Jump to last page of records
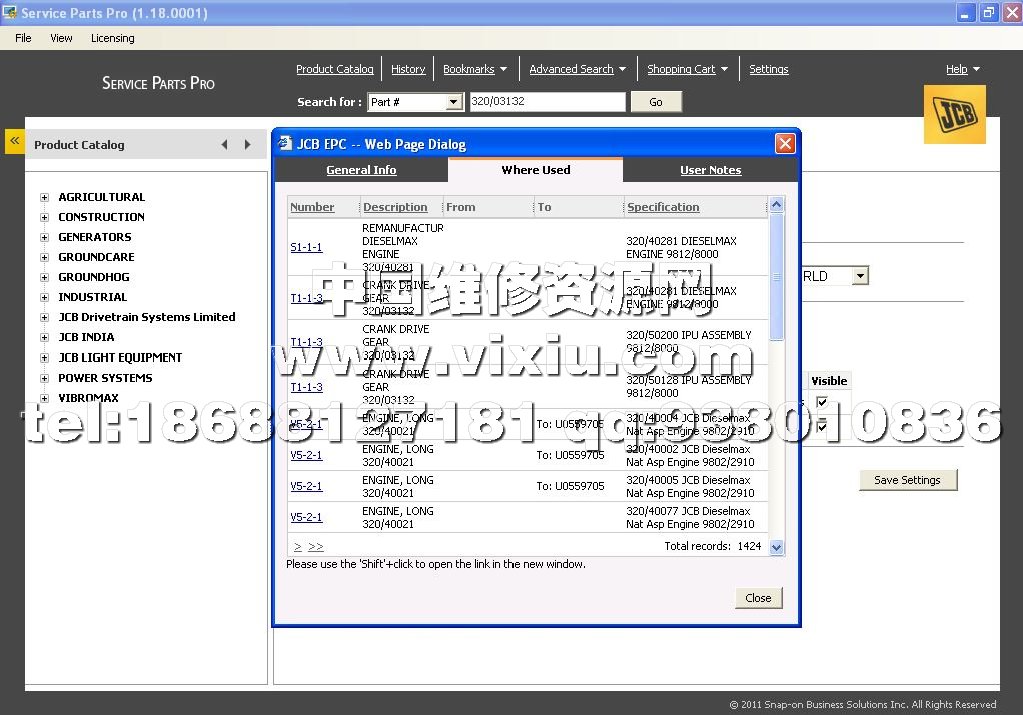1023x715 pixels. [x=316, y=547]
